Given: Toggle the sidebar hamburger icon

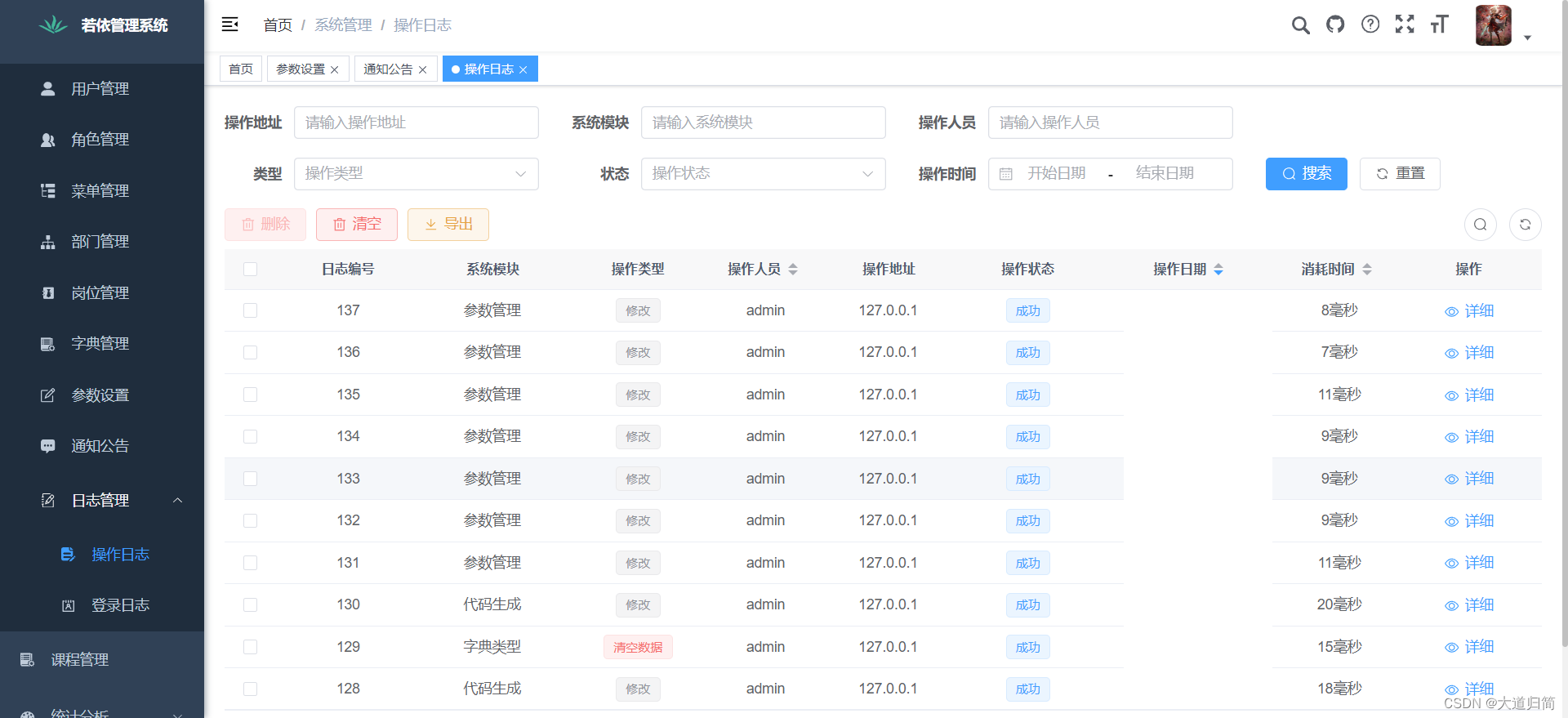Looking at the screenshot, I should pos(230,25).
